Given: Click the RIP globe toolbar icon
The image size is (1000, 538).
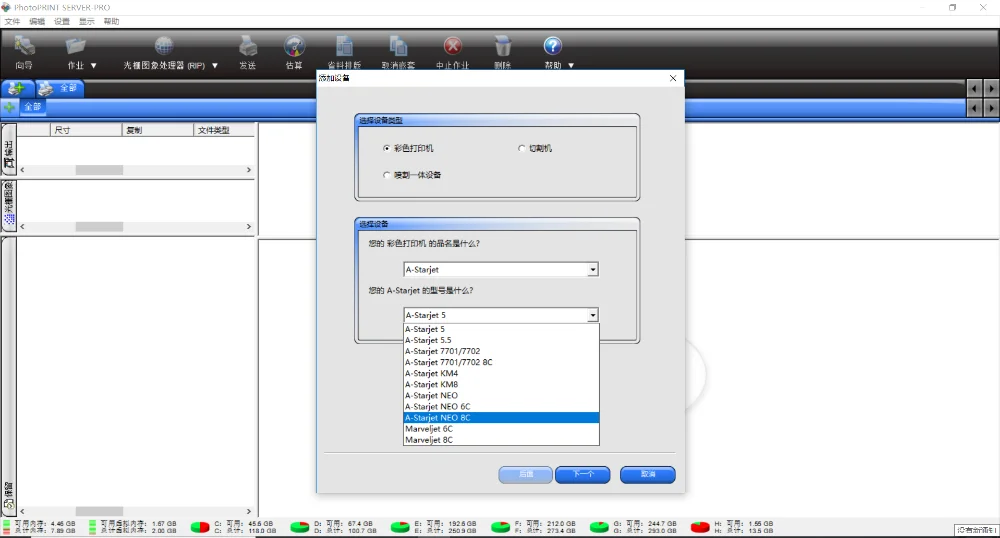Looking at the screenshot, I should 164,46.
